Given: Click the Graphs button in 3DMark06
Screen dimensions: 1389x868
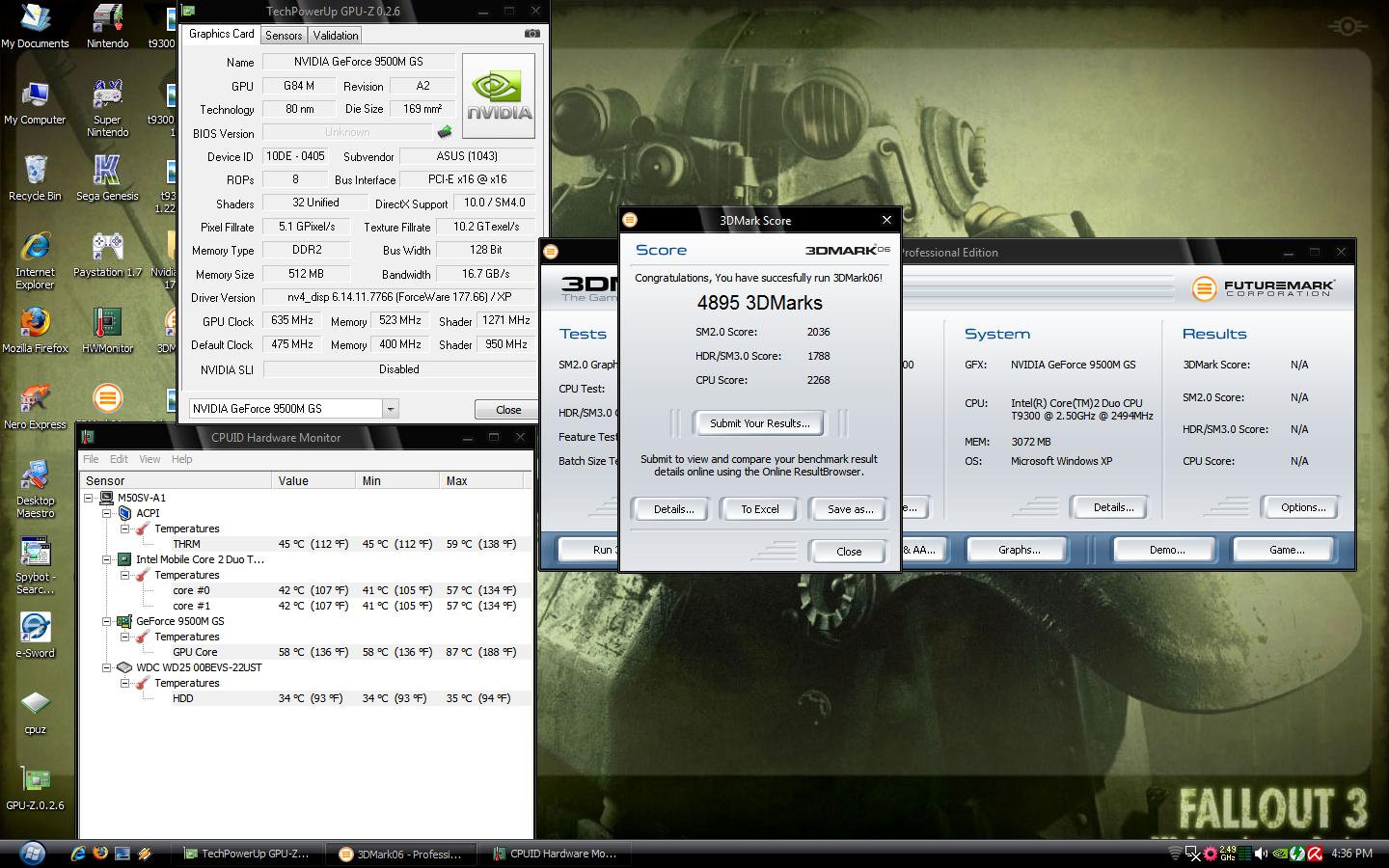Looking at the screenshot, I should pyautogui.click(x=1019, y=550).
